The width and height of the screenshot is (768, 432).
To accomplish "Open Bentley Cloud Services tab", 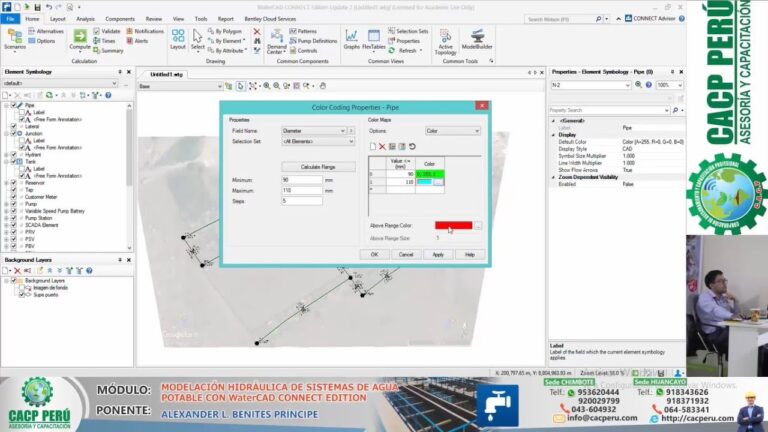I will pos(270,19).
